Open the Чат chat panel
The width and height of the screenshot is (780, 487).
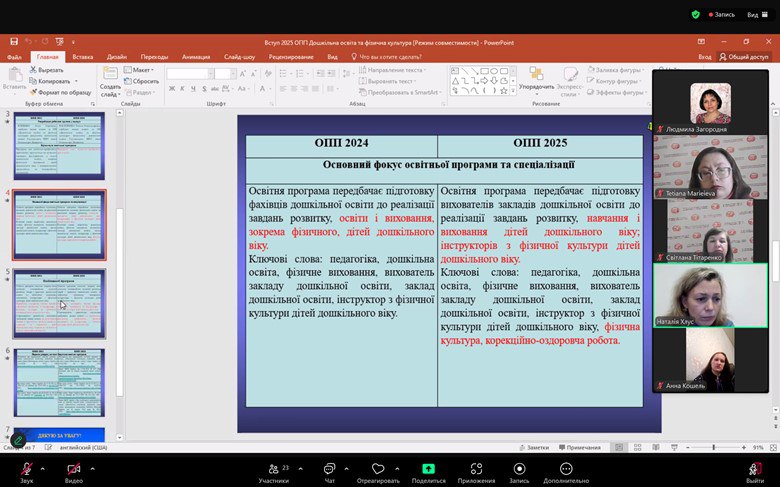pyautogui.click(x=329, y=468)
